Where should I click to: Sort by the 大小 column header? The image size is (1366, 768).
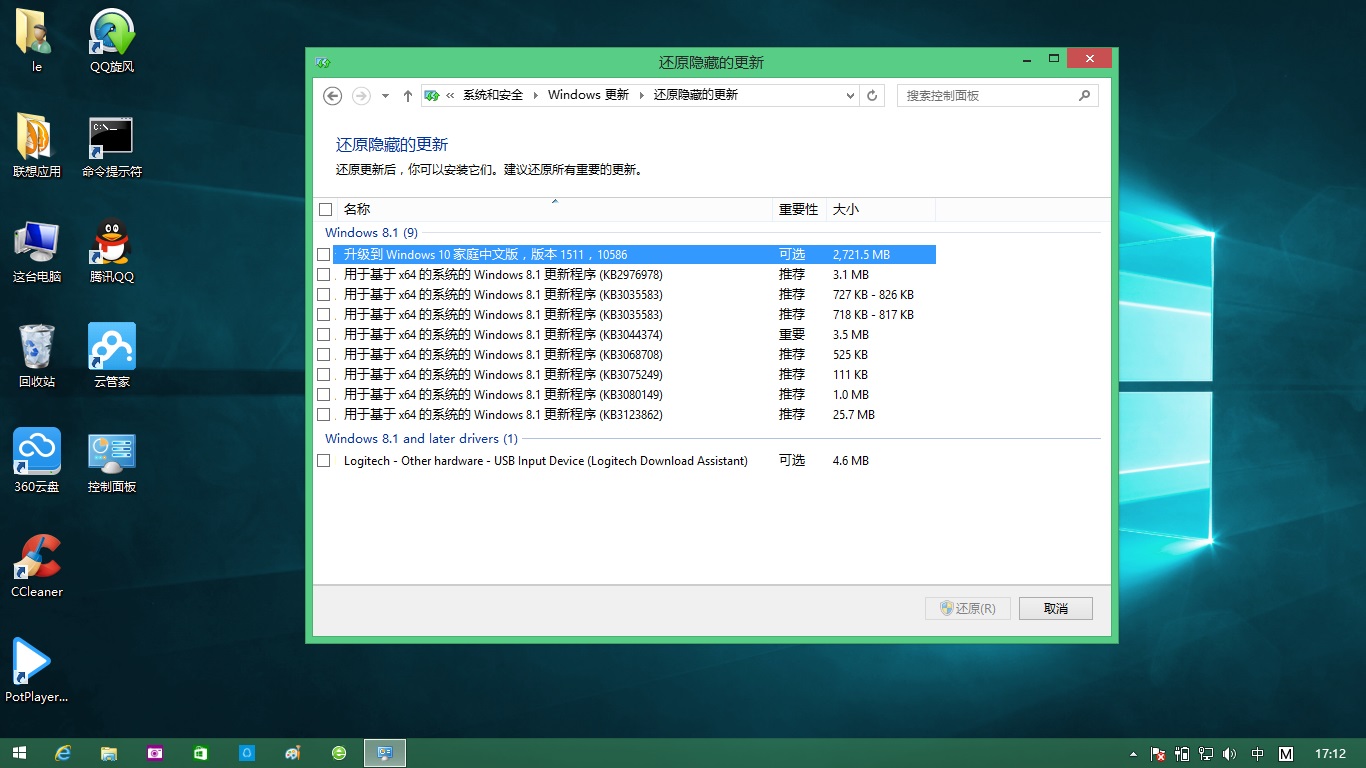[x=881, y=209]
